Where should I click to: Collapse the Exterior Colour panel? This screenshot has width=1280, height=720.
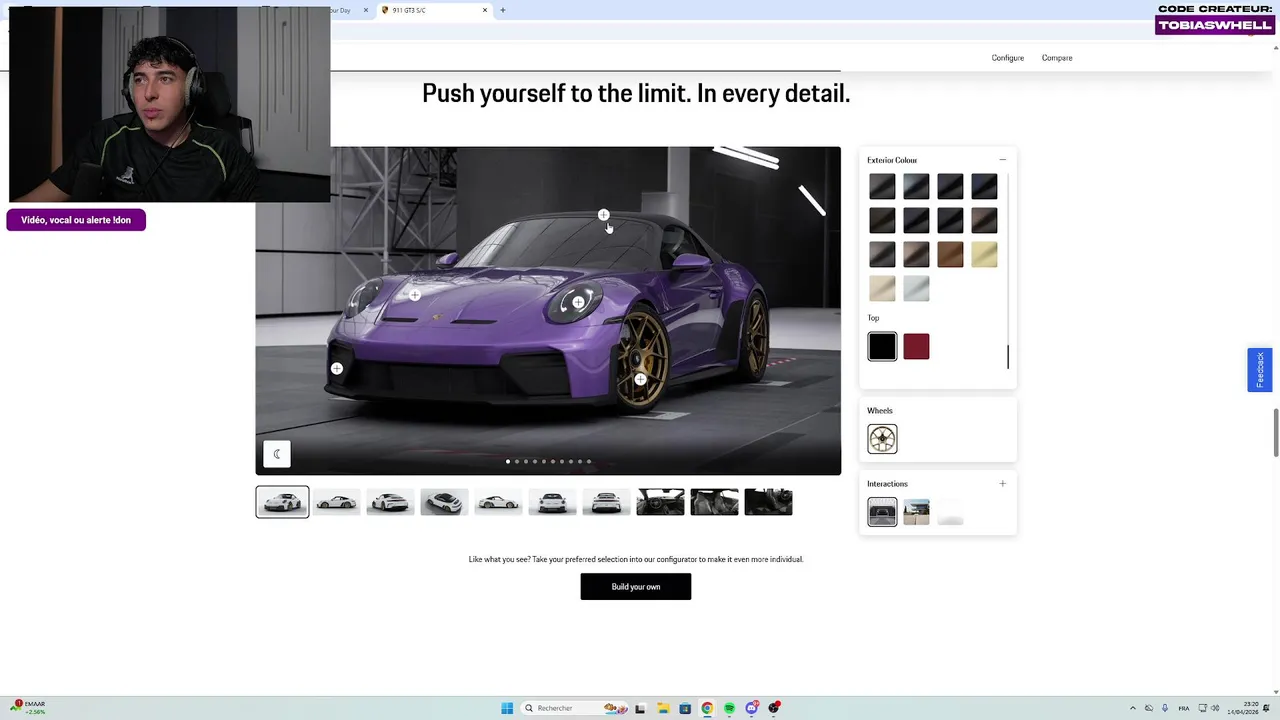(1002, 160)
